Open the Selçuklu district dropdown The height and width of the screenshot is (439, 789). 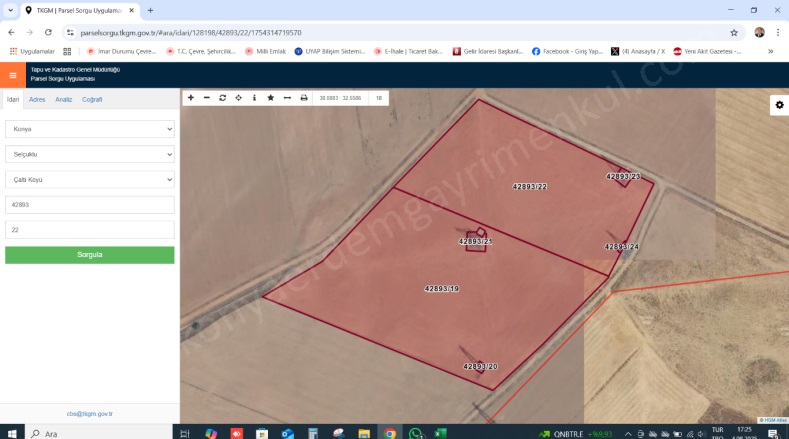90,154
